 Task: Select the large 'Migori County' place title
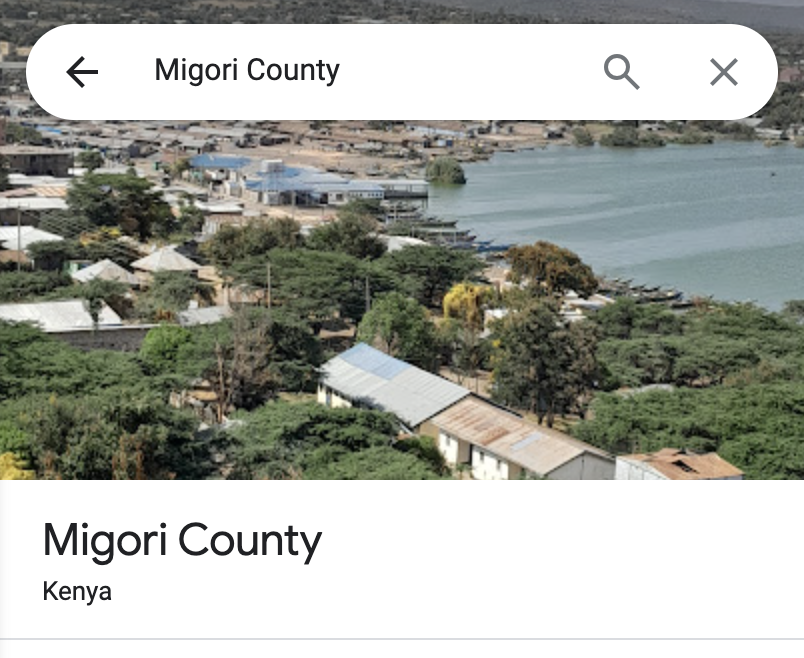click(x=183, y=541)
